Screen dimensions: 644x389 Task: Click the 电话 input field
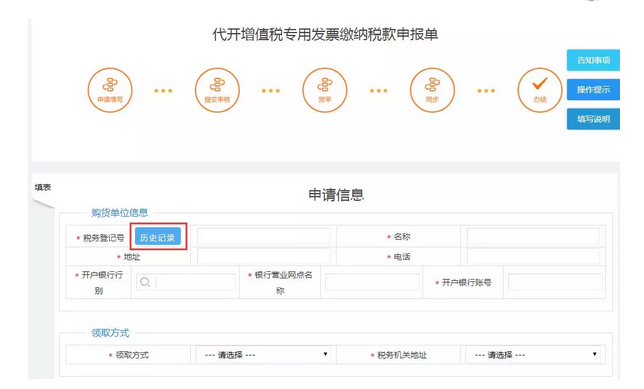[533, 256]
